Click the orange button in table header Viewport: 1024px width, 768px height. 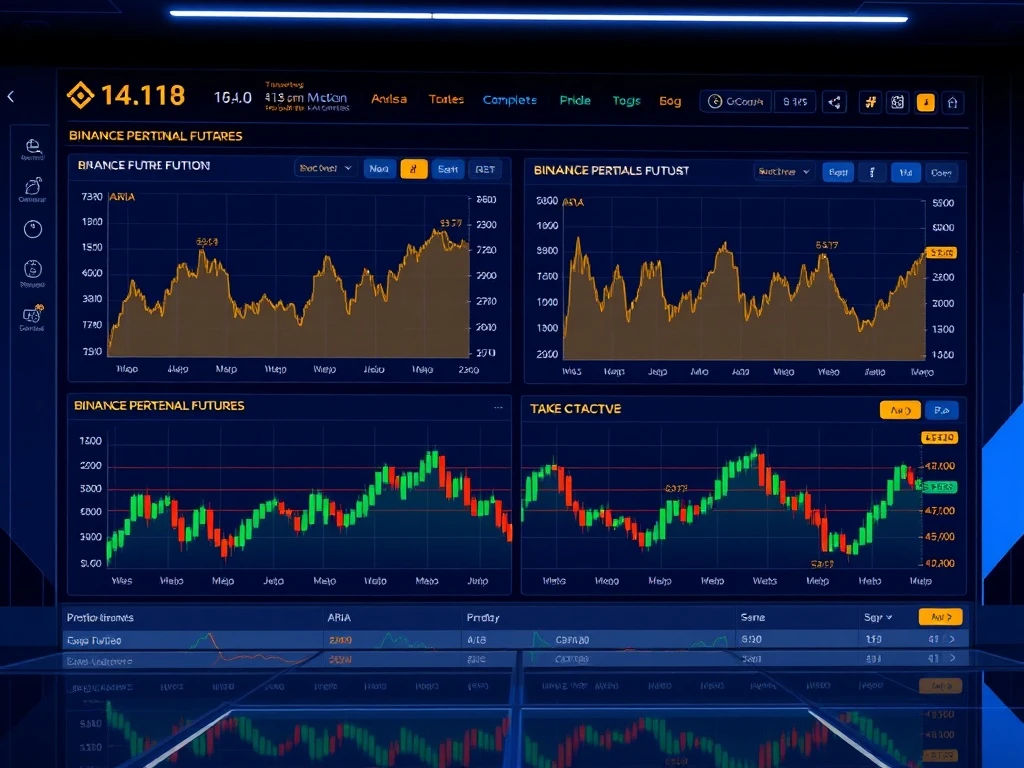pyautogui.click(x=940, y=616)
